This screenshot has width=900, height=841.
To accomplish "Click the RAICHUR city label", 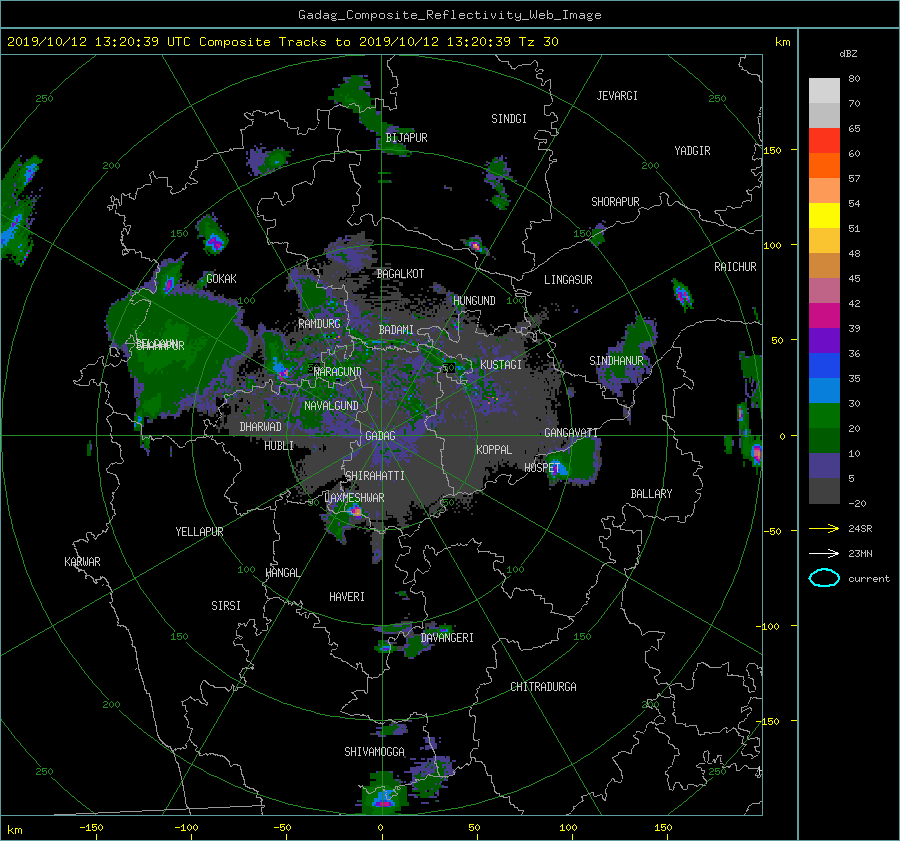I will pos(735,267).
